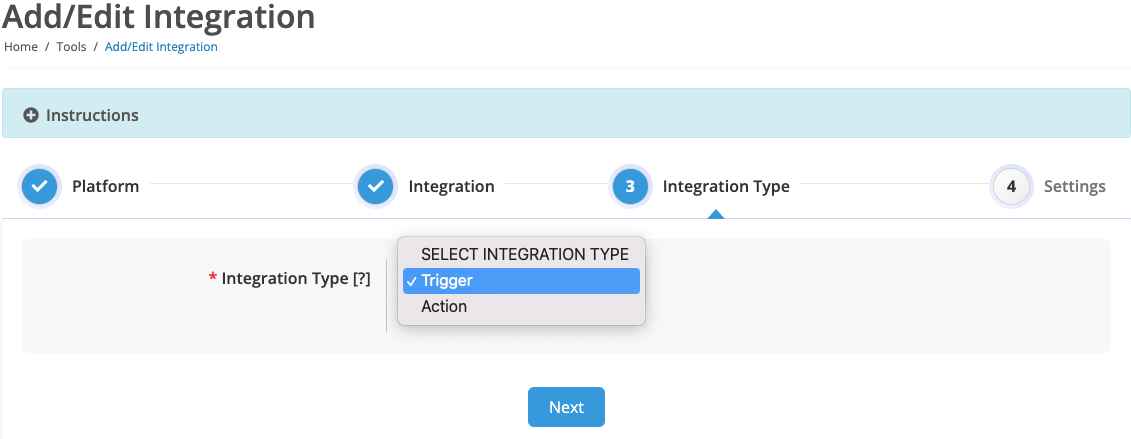
Task: Click the Platform step checkmark circle
Action: click(x=39, y=187)
